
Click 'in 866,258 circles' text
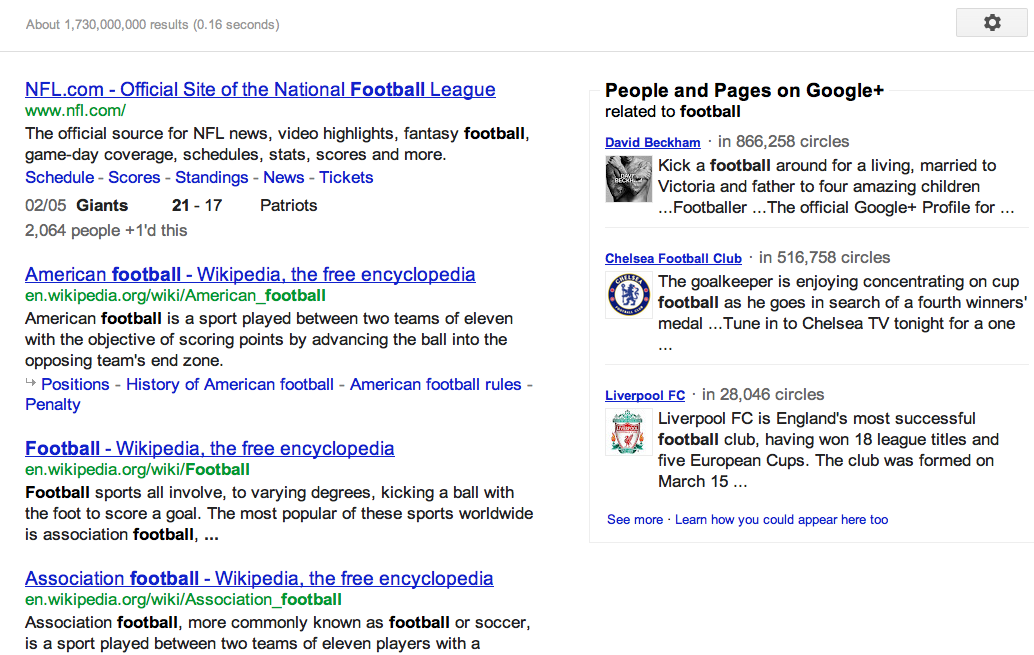tap(783, 142)
